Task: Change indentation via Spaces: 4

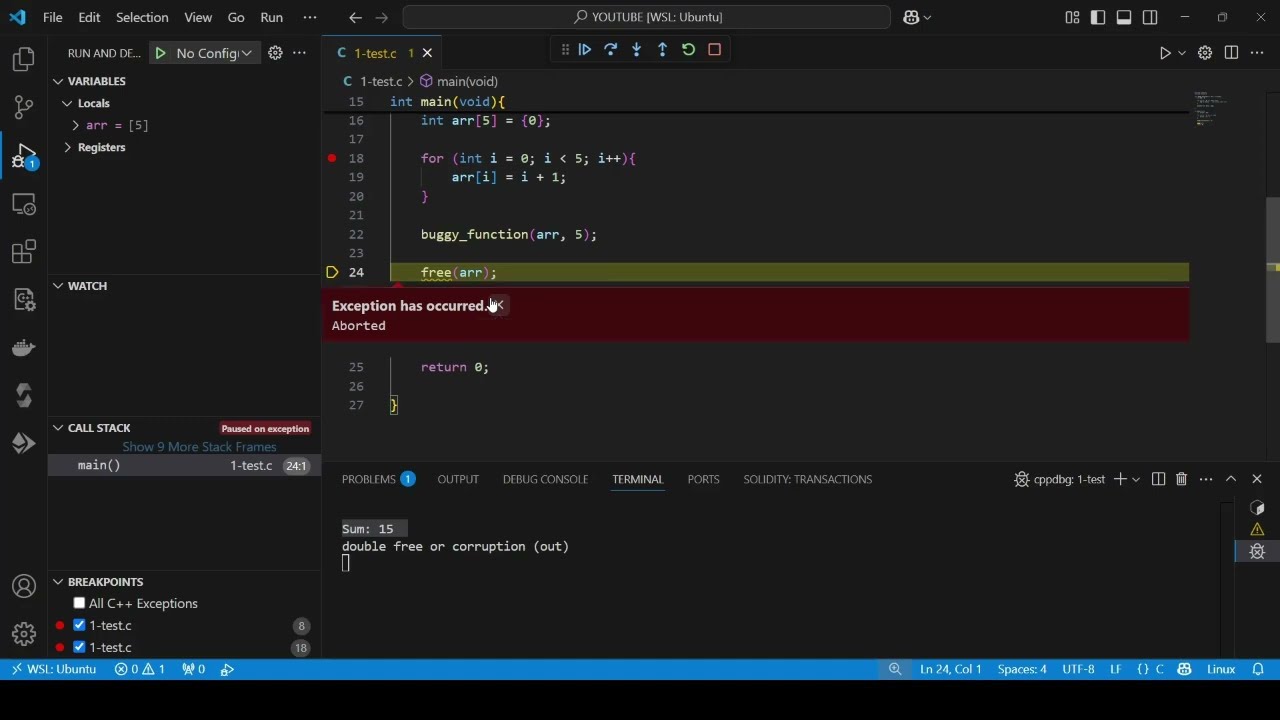Action: click(x=1022, y=669)
